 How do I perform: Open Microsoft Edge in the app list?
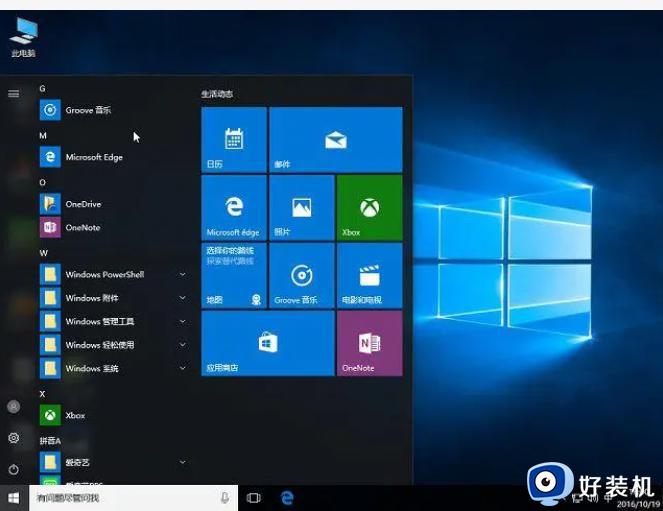[113, 157]
